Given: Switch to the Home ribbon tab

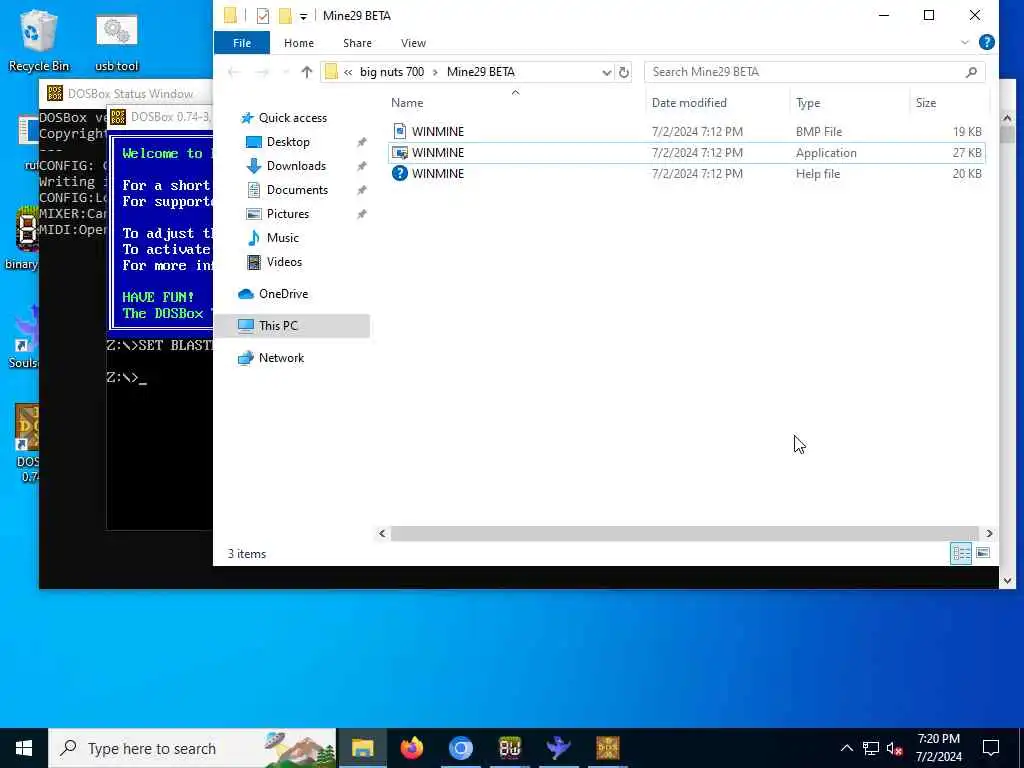Looking at the screenshot, I should [298, 43].
